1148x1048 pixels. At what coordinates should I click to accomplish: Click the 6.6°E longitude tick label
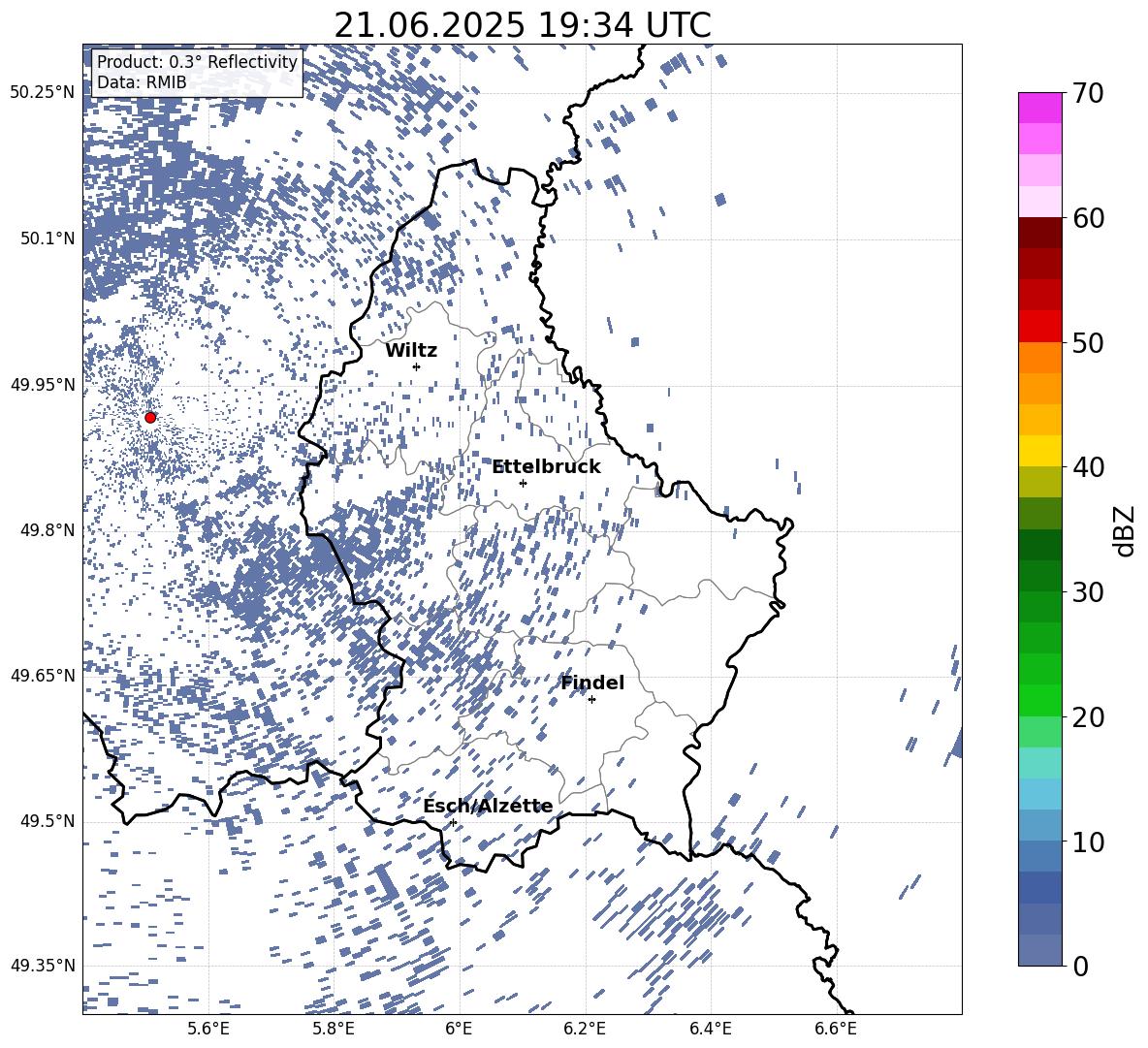click(836, 1030)
